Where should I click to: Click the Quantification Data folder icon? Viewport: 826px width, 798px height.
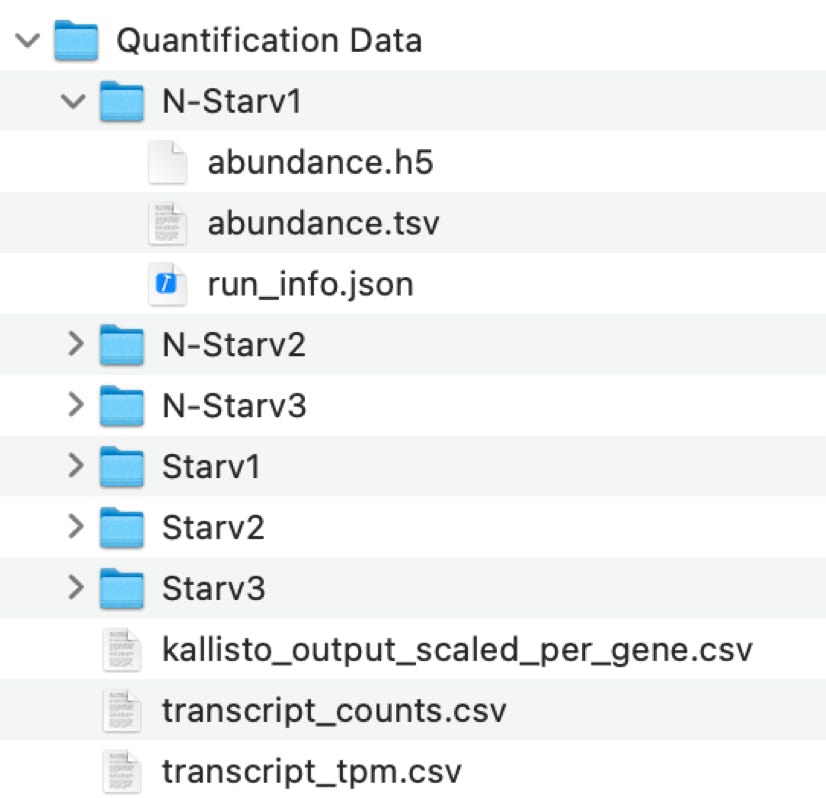pos(76,41)
